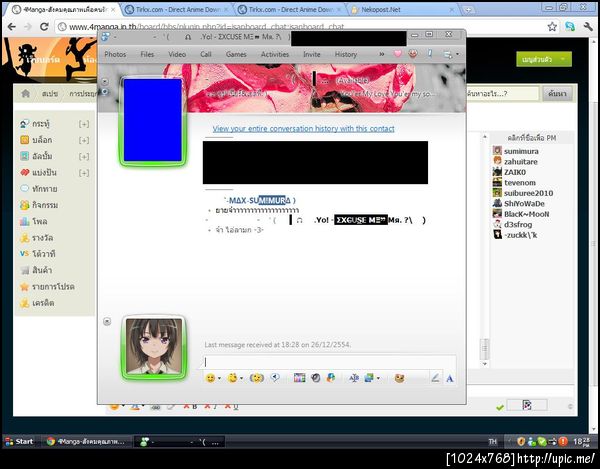Viewport: 600px width, 469px height.
Task: Expand the double-arrow overflow of the chat menu
Action: click(x=382, y=54)
